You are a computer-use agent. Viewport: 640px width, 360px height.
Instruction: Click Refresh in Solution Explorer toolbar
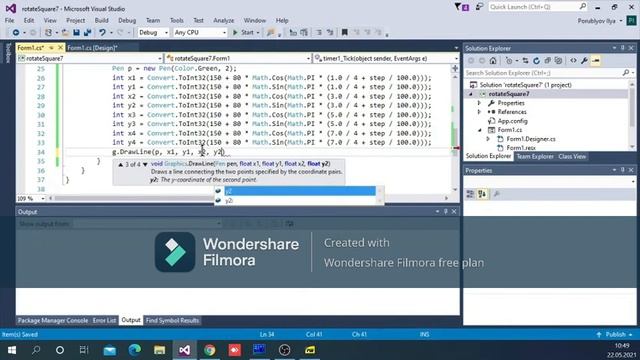(536, 60)
